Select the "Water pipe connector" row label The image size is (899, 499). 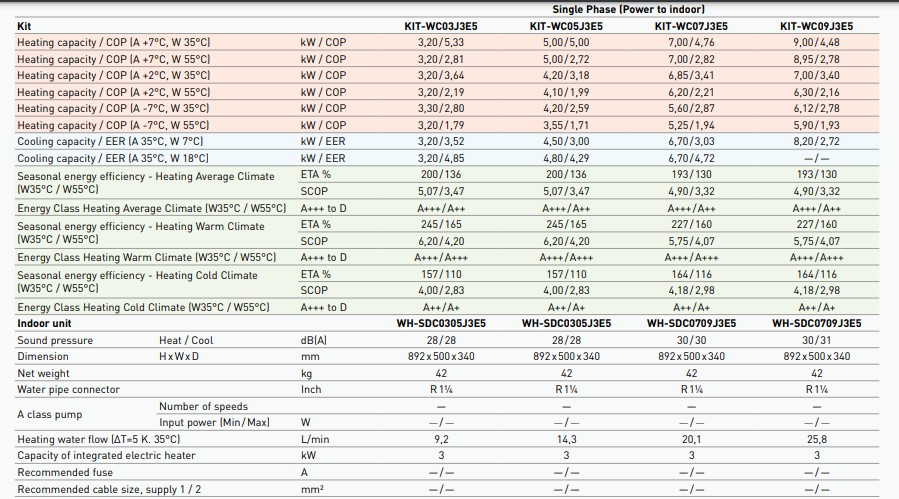[68, 390]
